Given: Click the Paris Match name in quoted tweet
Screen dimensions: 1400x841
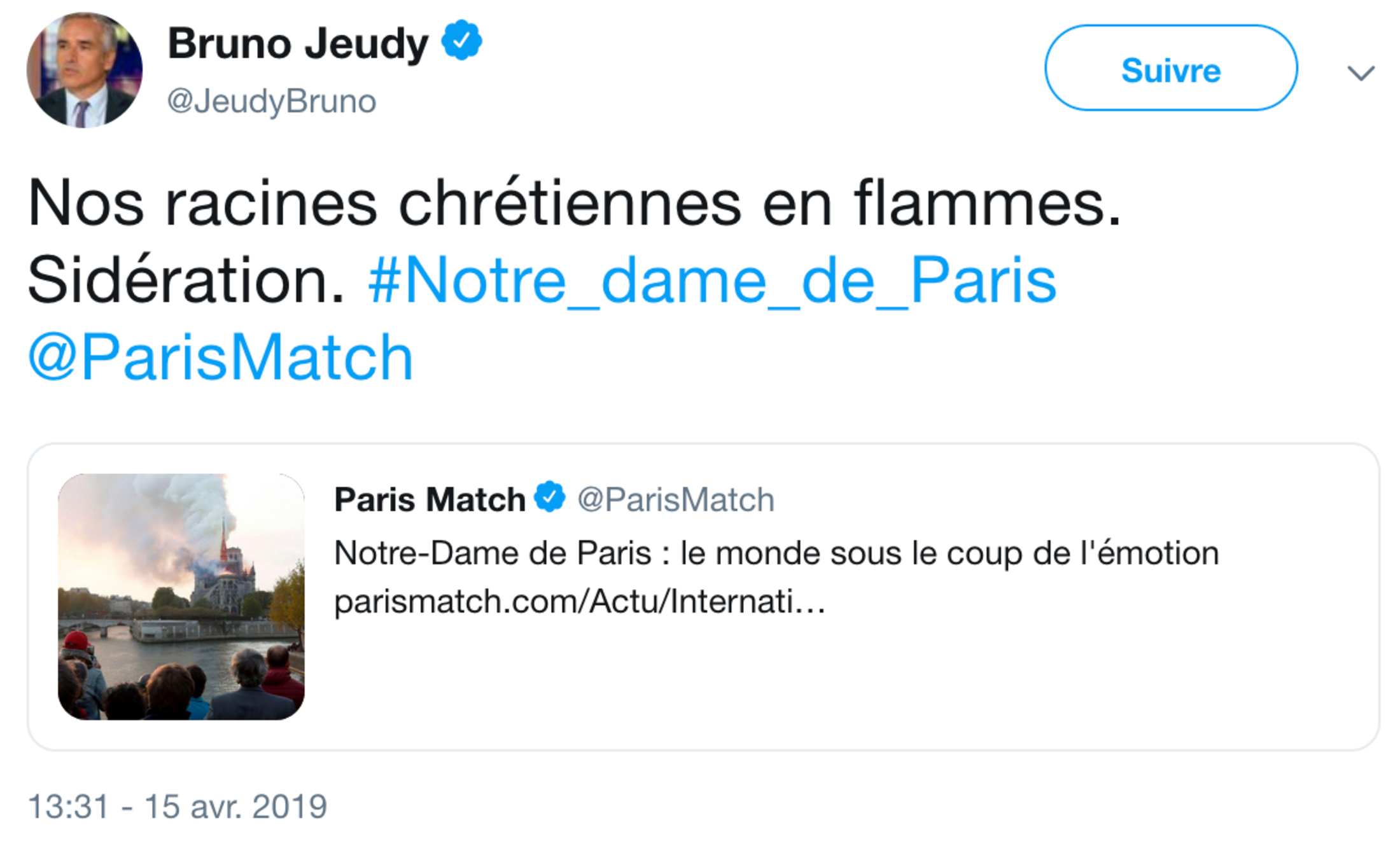Looking at the screenshot, I should pyautogui.click(x=430, y=499).
